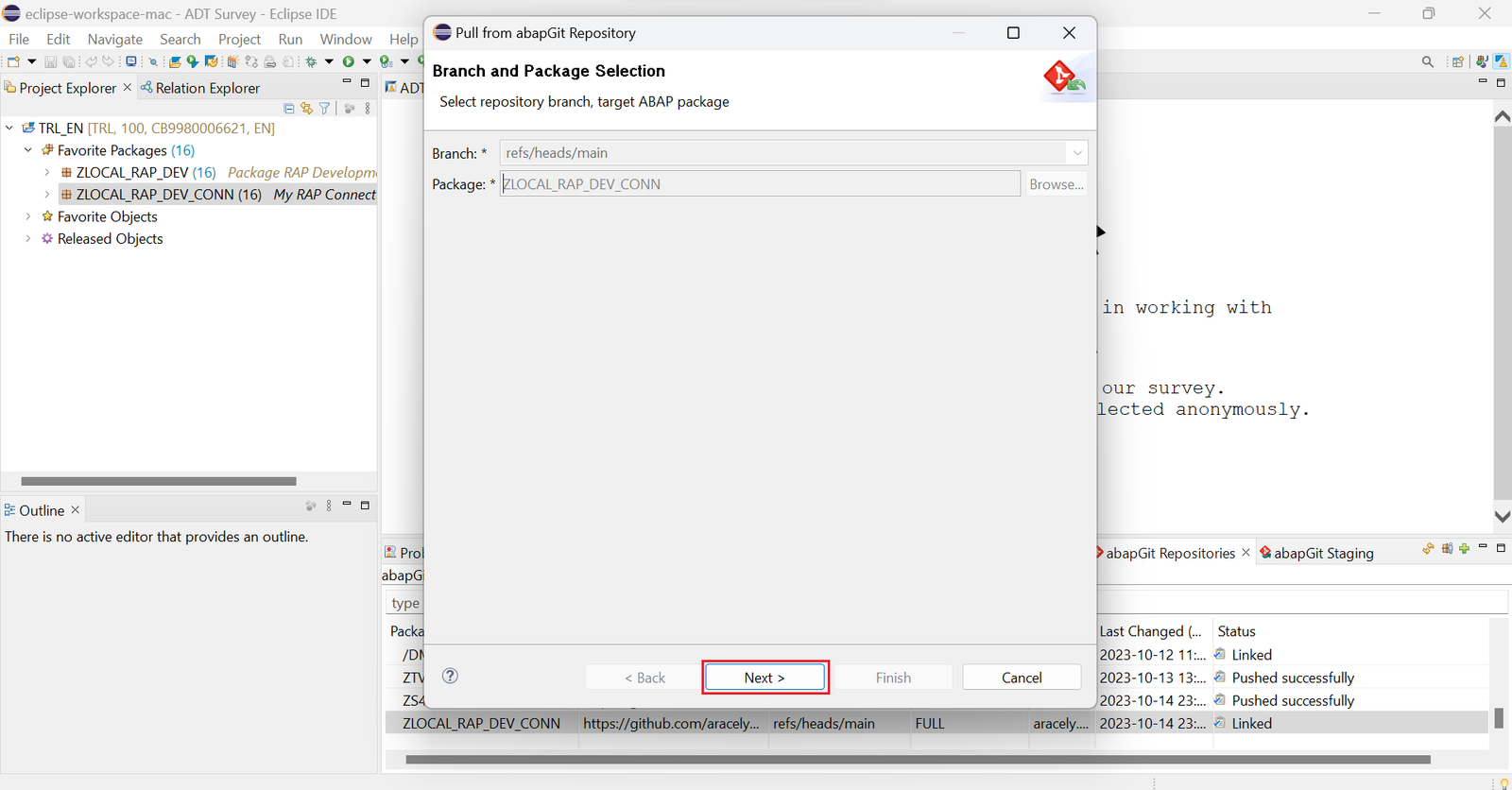The image size is (1512, 790).
Task: Click the Browse button beside Package
Action: click(x=1057, y=184)
